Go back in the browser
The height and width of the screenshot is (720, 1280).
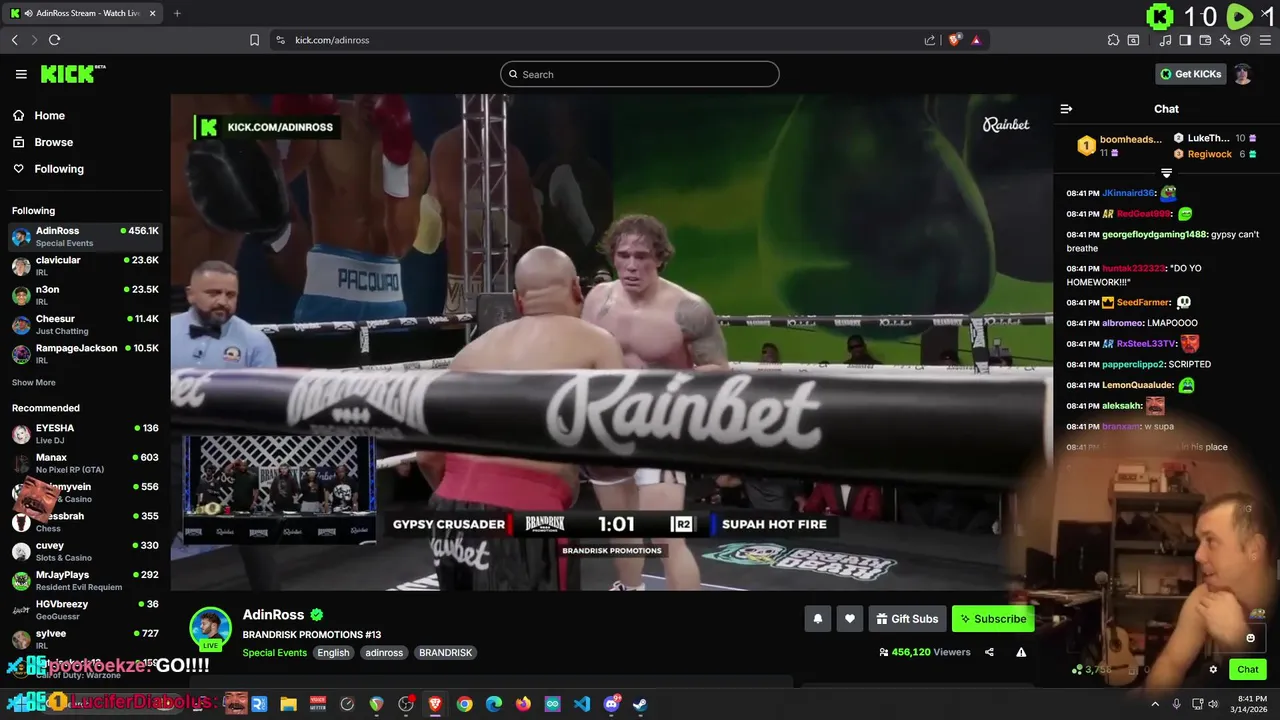15,40
